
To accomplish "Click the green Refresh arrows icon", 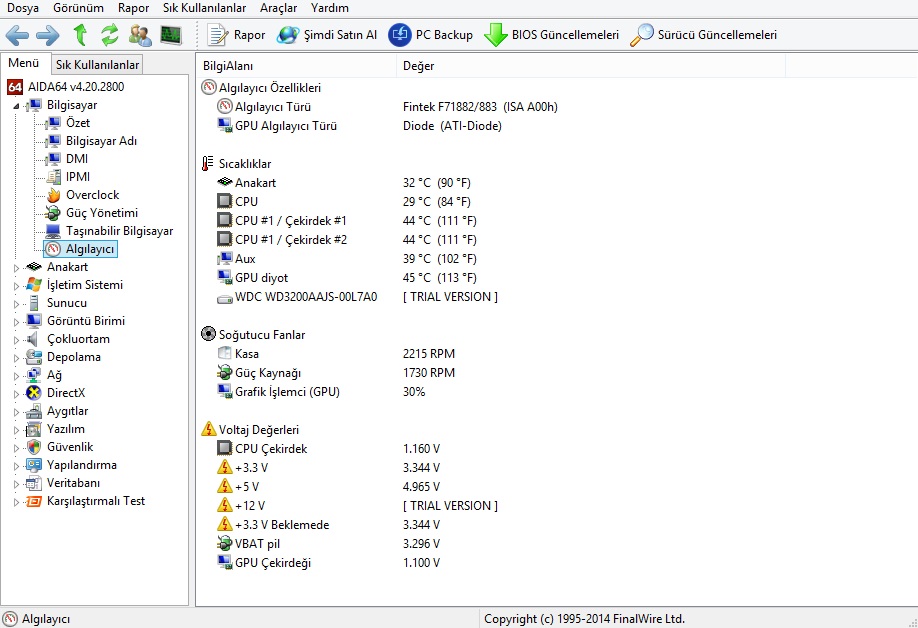I will coord(109,35).
